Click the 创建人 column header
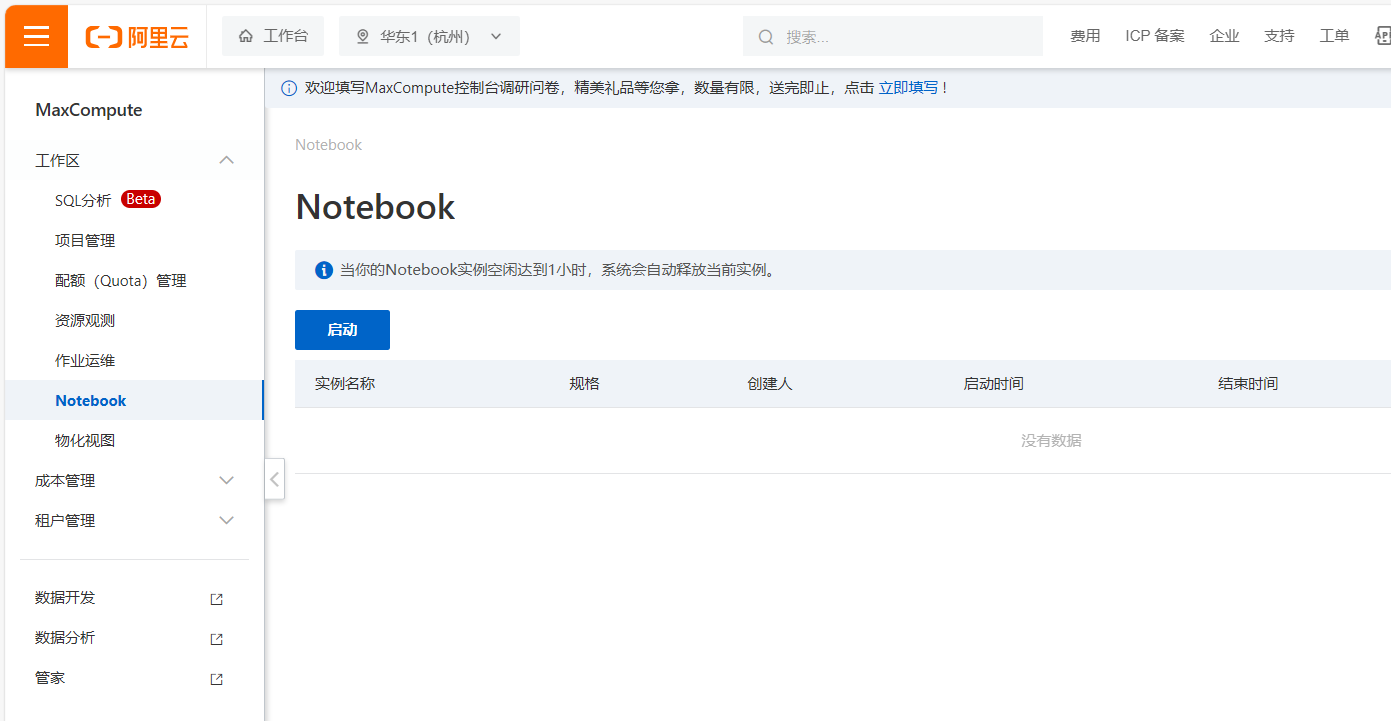1391x721 pixels. pos(770,384)
